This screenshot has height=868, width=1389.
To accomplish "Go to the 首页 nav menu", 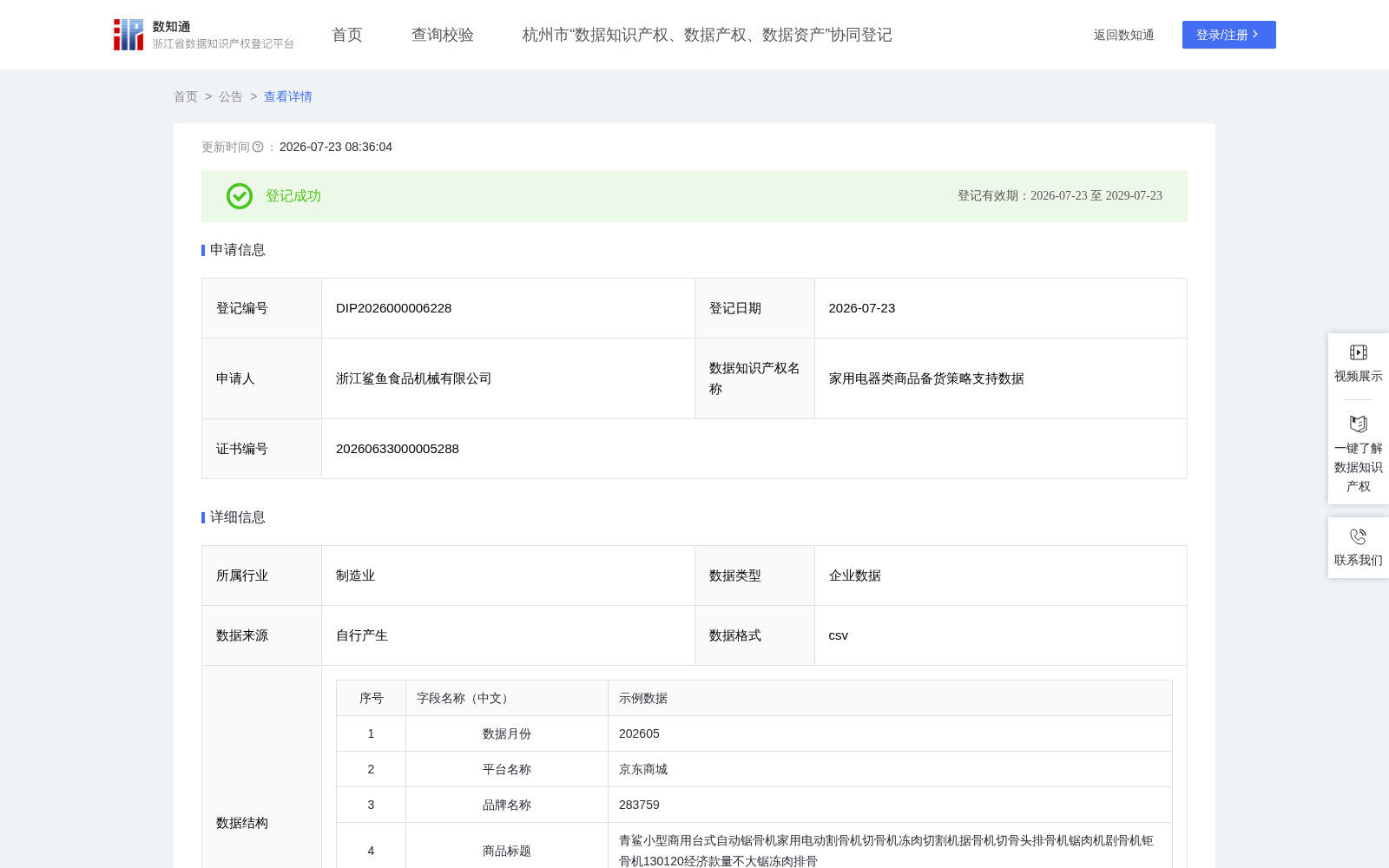I will pos(347,35).
